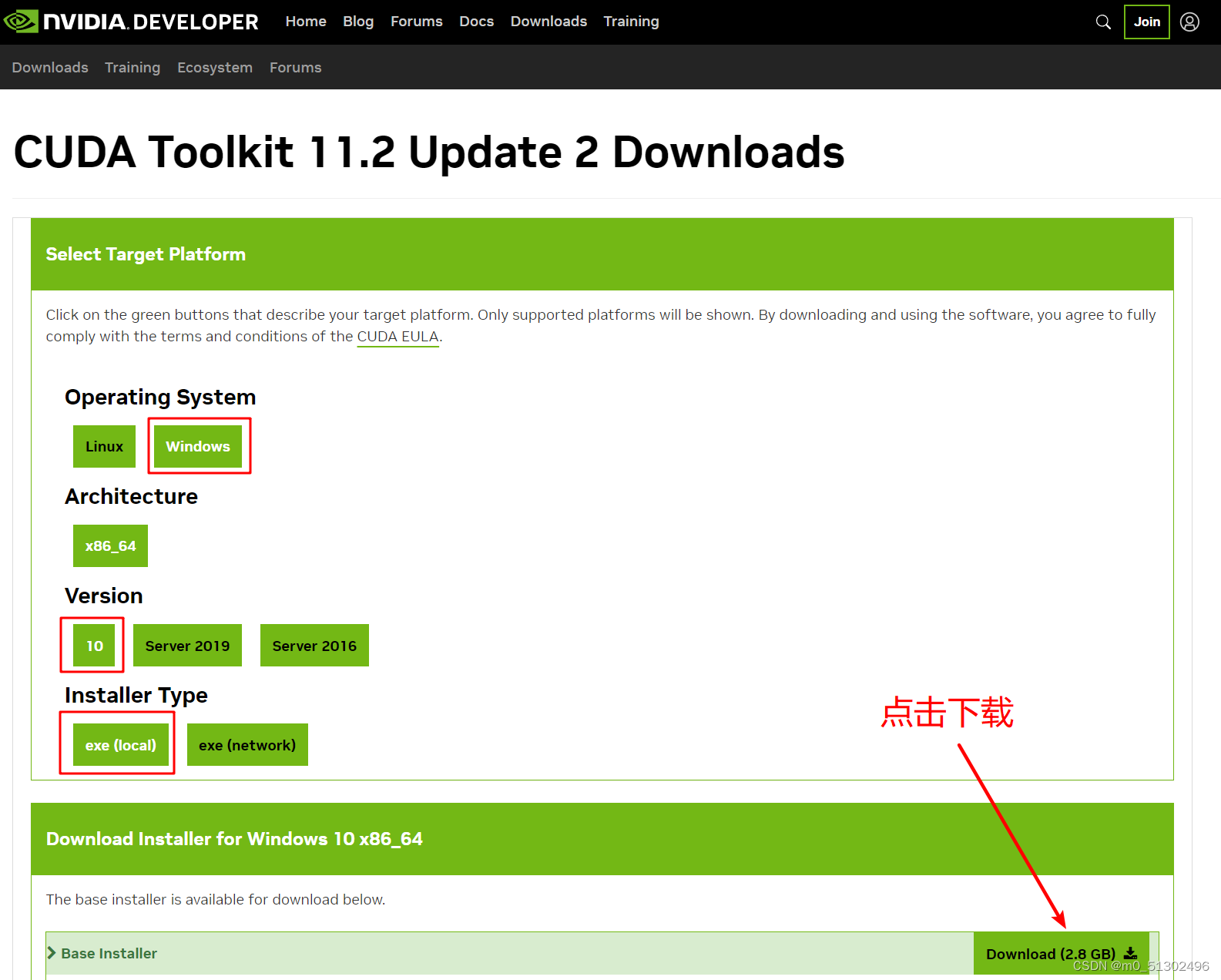Click the Version heading
Viewport: 1221px width, 980px height.
pyautogui.click(x=104, y=596)
